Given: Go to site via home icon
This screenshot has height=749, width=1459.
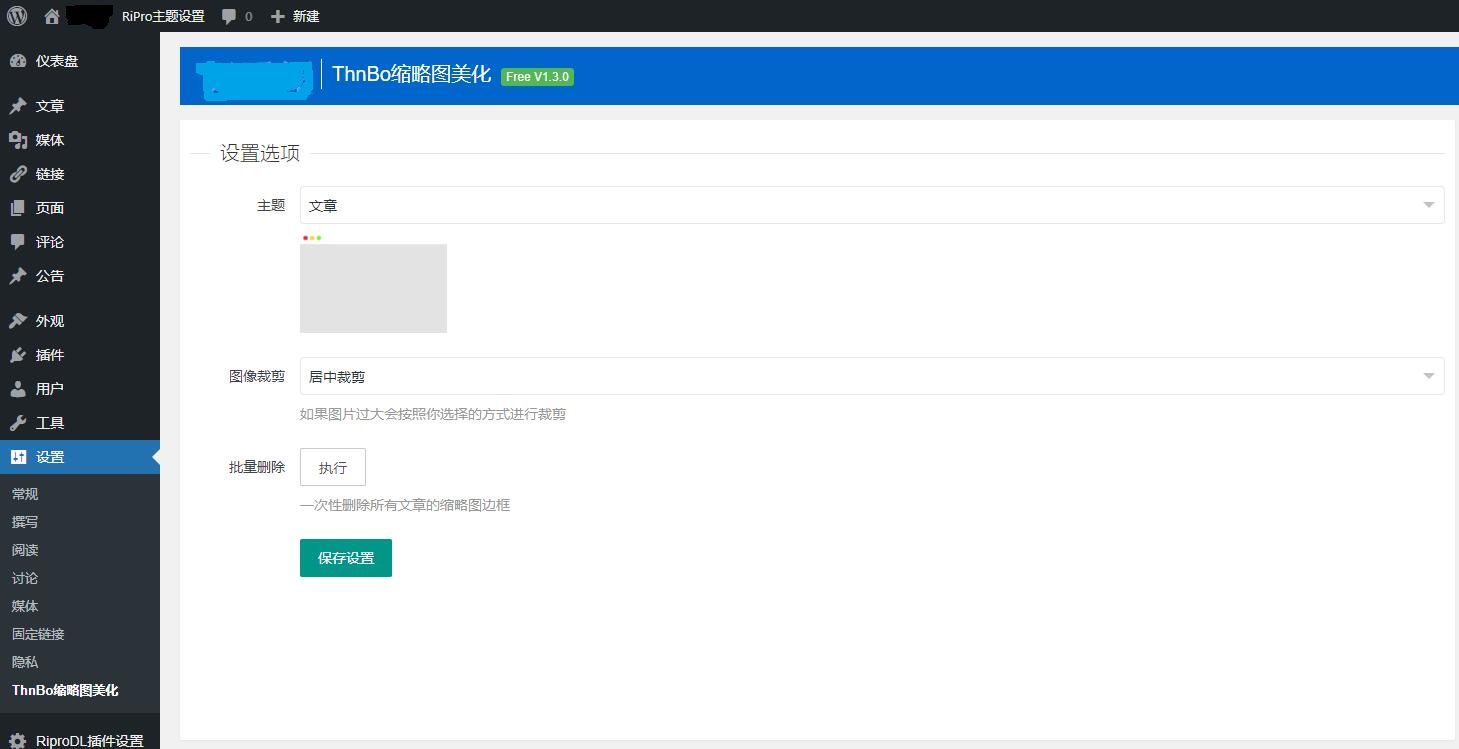Looking at the screenshot, I should pyautogui.click(x=52, y=16).
